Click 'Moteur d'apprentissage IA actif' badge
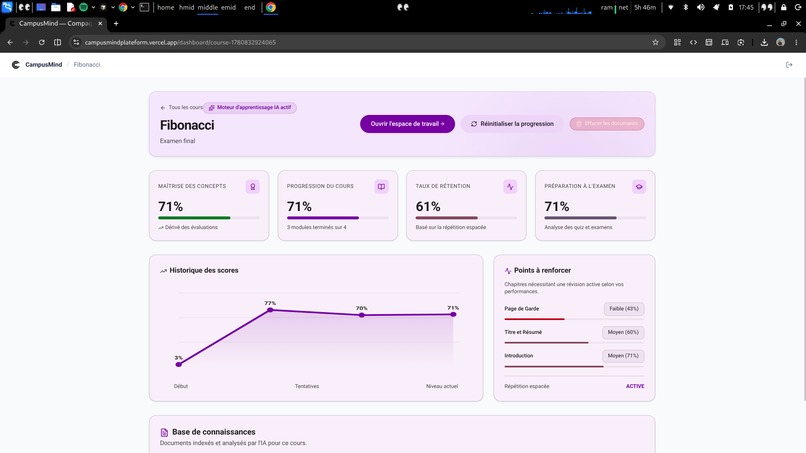This screenshot has width=806, height=453. click(x=250, y=107)
